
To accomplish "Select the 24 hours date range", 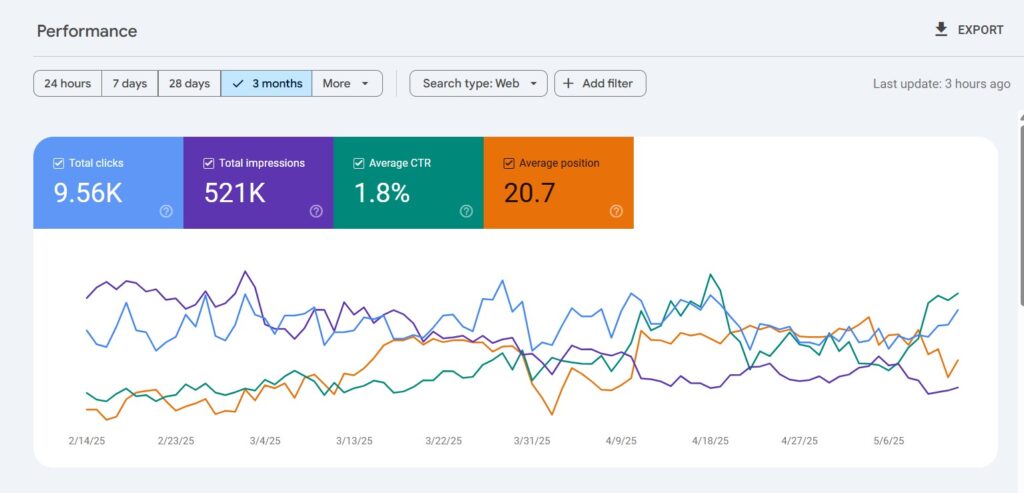I will click(68, 84).
